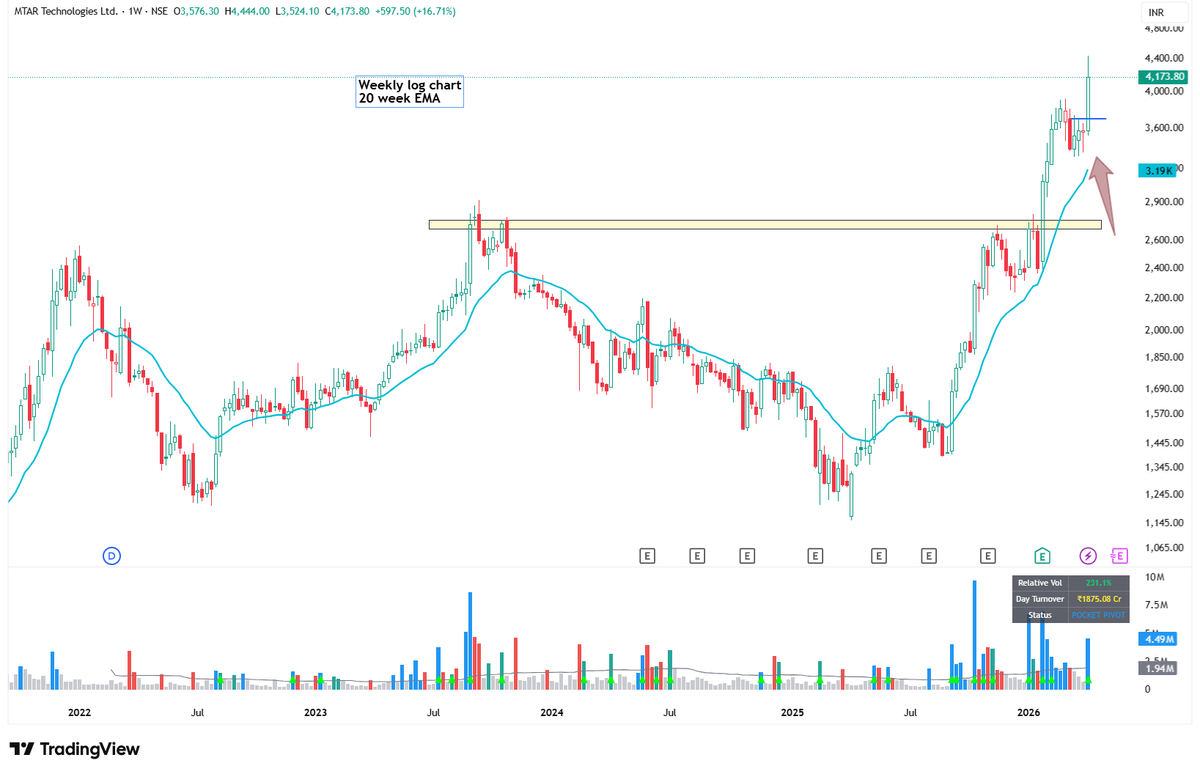Click the open price value 3,576.30
The image size is (1200, 774).
point(199,12)
